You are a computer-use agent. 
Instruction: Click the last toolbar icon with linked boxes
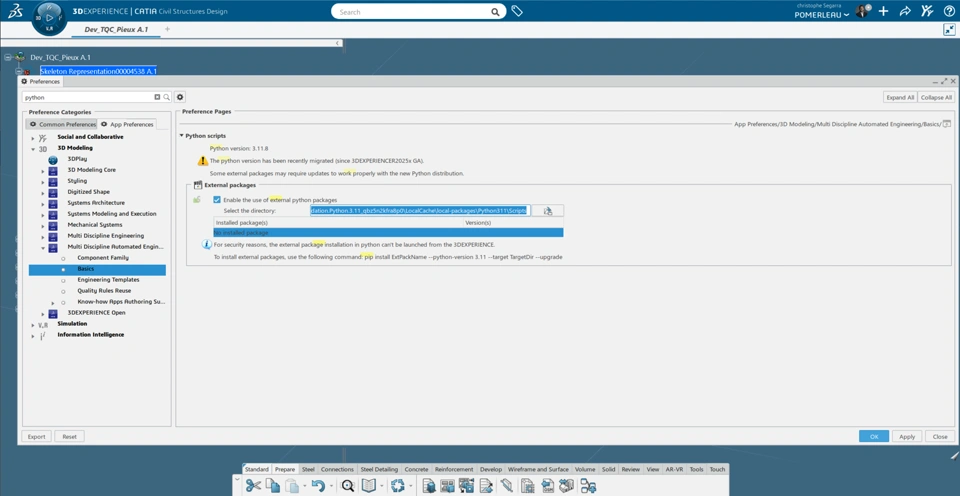coord(588,486)
